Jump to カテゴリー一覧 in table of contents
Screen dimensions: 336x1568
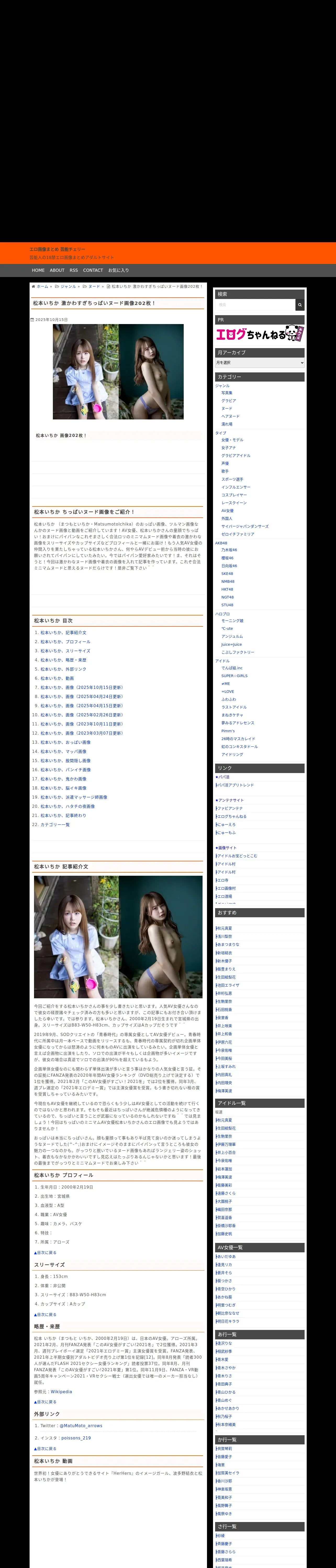(x=55, y=825)
